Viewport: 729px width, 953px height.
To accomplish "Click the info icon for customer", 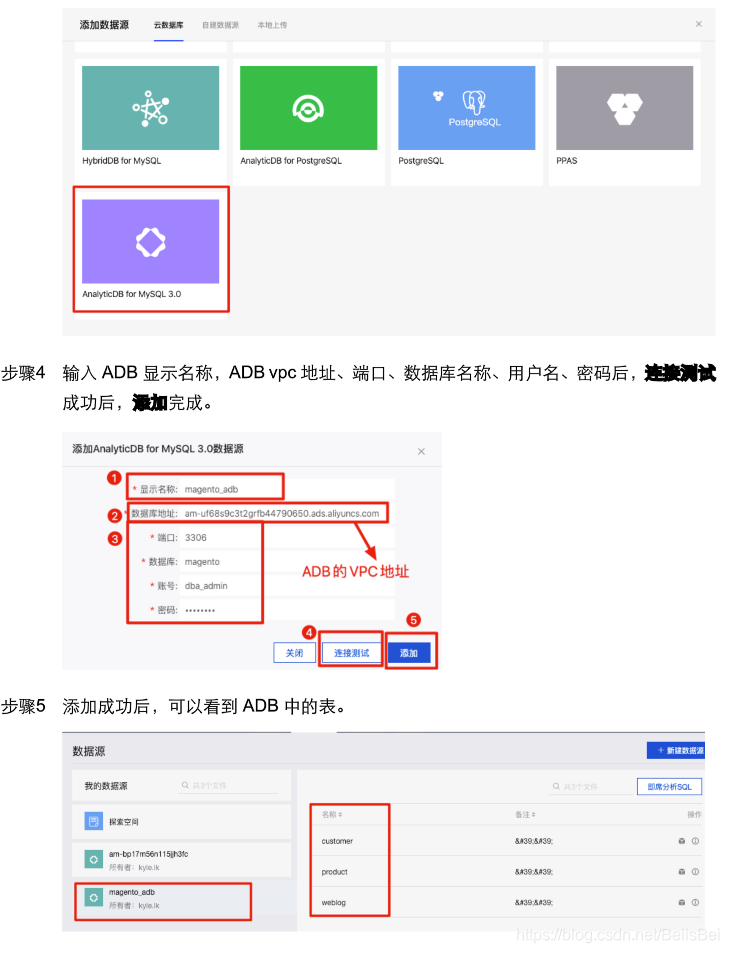I will pos(695,841).
